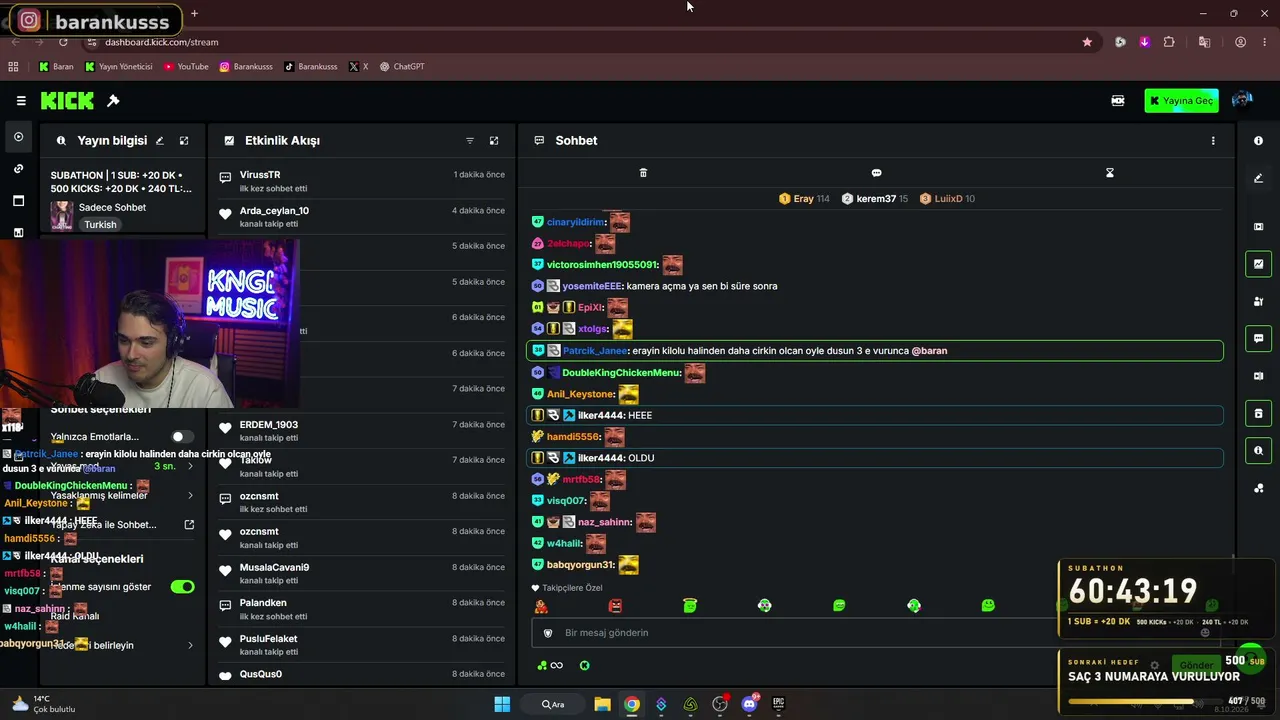Open the Sohbet three-dot options menu

point(1213,141)
